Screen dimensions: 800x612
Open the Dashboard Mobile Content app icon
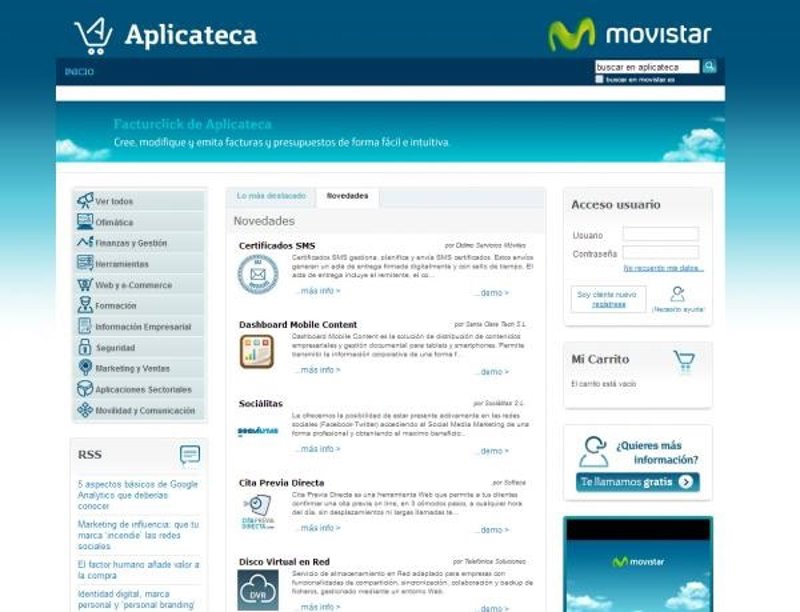point(257,352)
